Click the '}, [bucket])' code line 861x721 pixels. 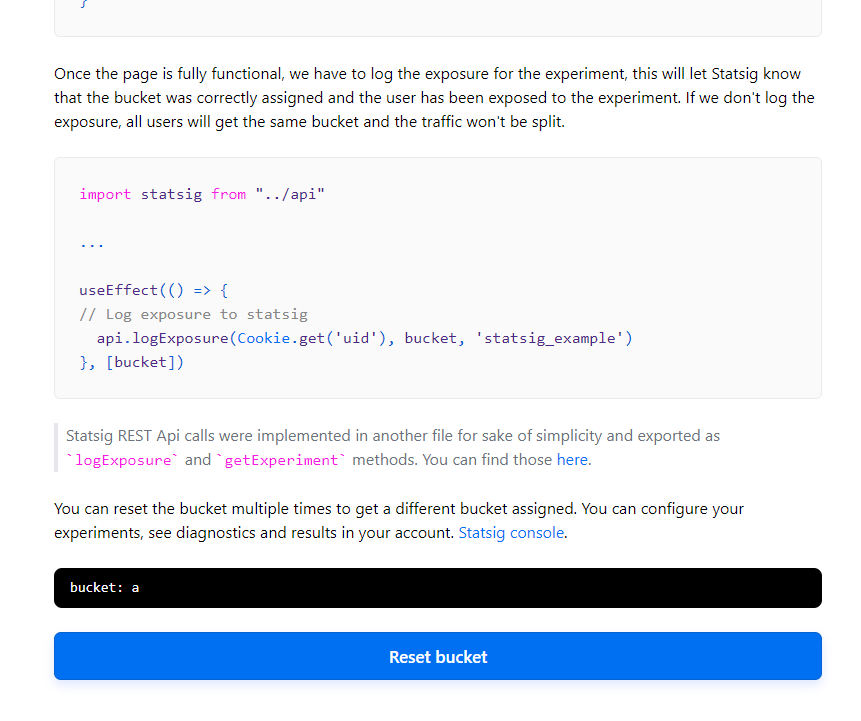pyautogui.click(x=132, y=362)
